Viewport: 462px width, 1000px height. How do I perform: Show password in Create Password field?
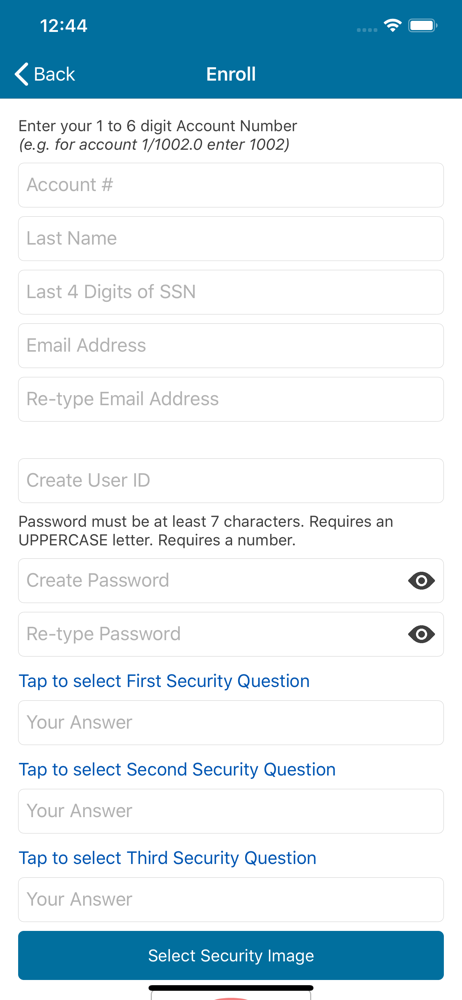point(421,580)
